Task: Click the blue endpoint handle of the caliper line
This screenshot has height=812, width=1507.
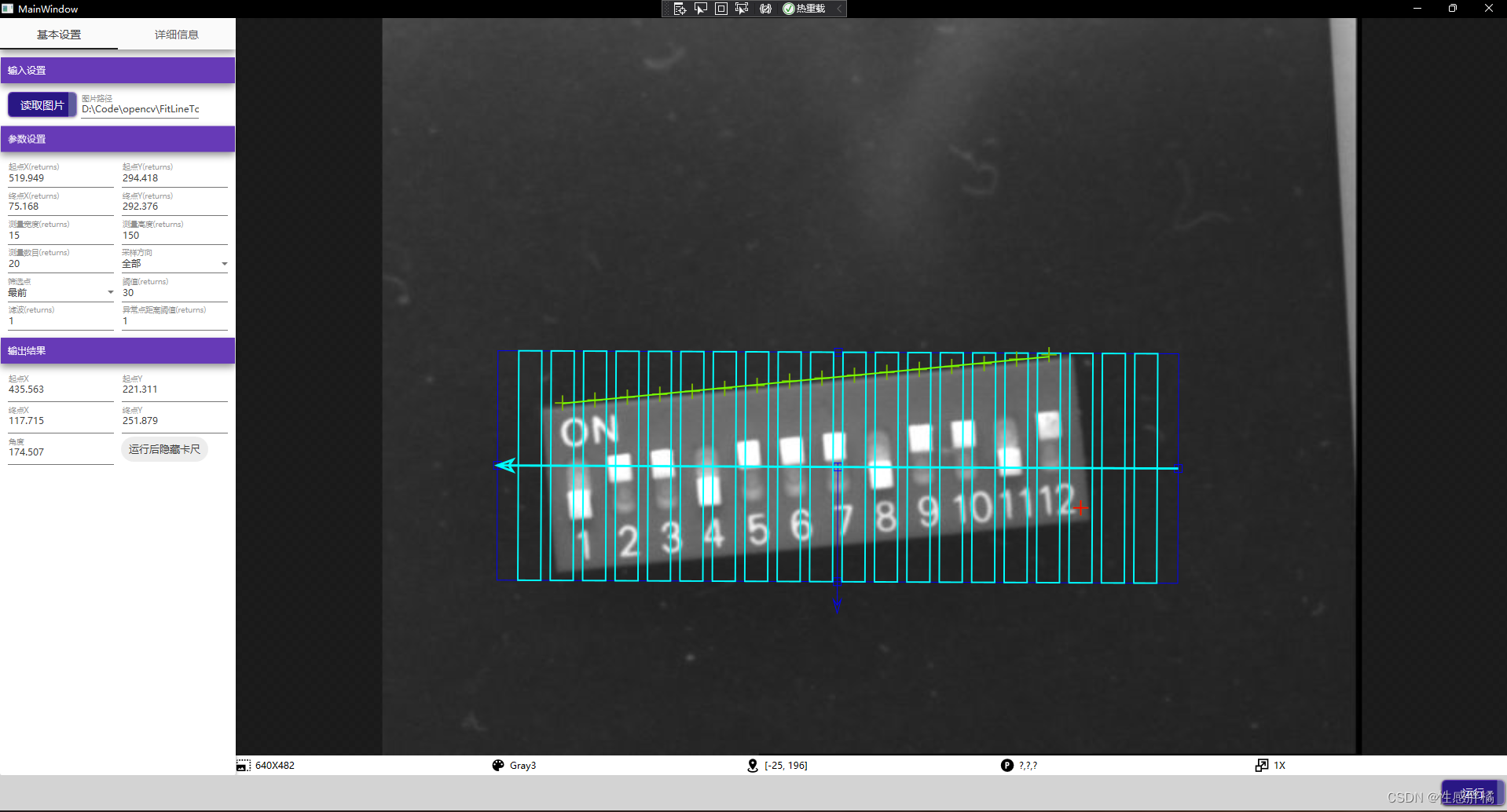Action: pyautogui.click(x=1178, y=468)
